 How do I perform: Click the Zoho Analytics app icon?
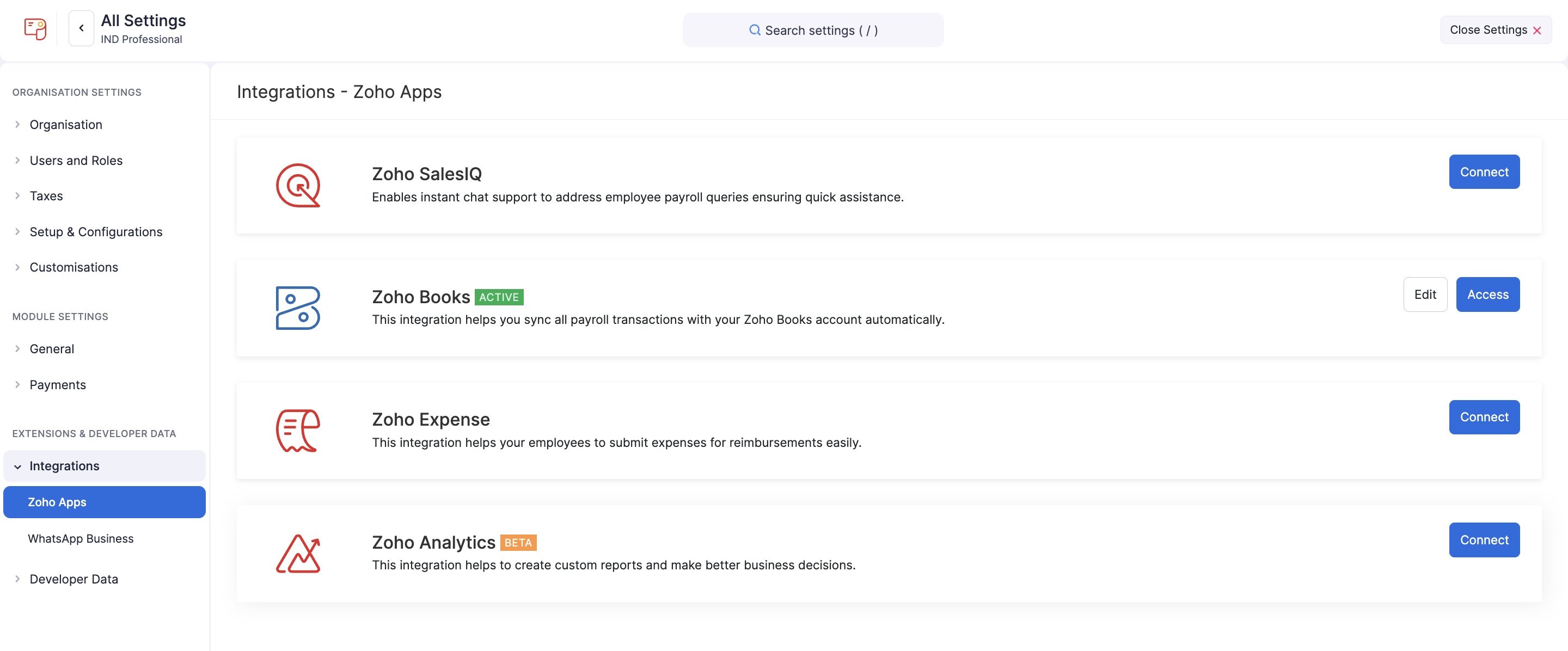click(298, 554)
